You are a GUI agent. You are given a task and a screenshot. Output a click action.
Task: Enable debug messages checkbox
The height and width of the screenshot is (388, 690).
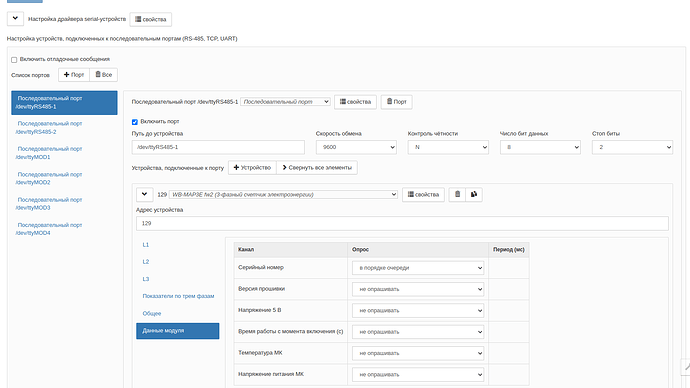click(x=14, y=60)
